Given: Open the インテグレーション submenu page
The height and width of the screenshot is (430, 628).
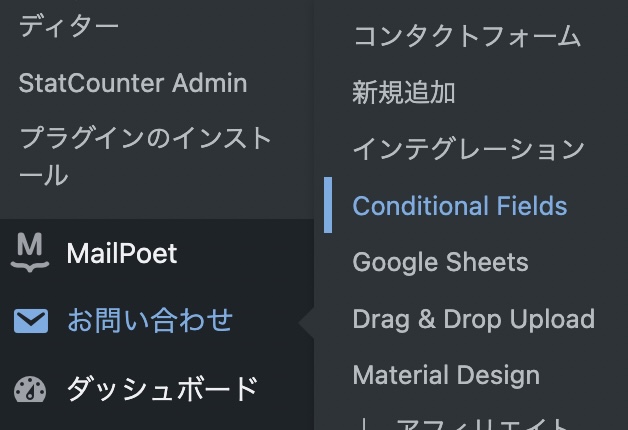Looking at the screenshot, I should click(468, 149).
